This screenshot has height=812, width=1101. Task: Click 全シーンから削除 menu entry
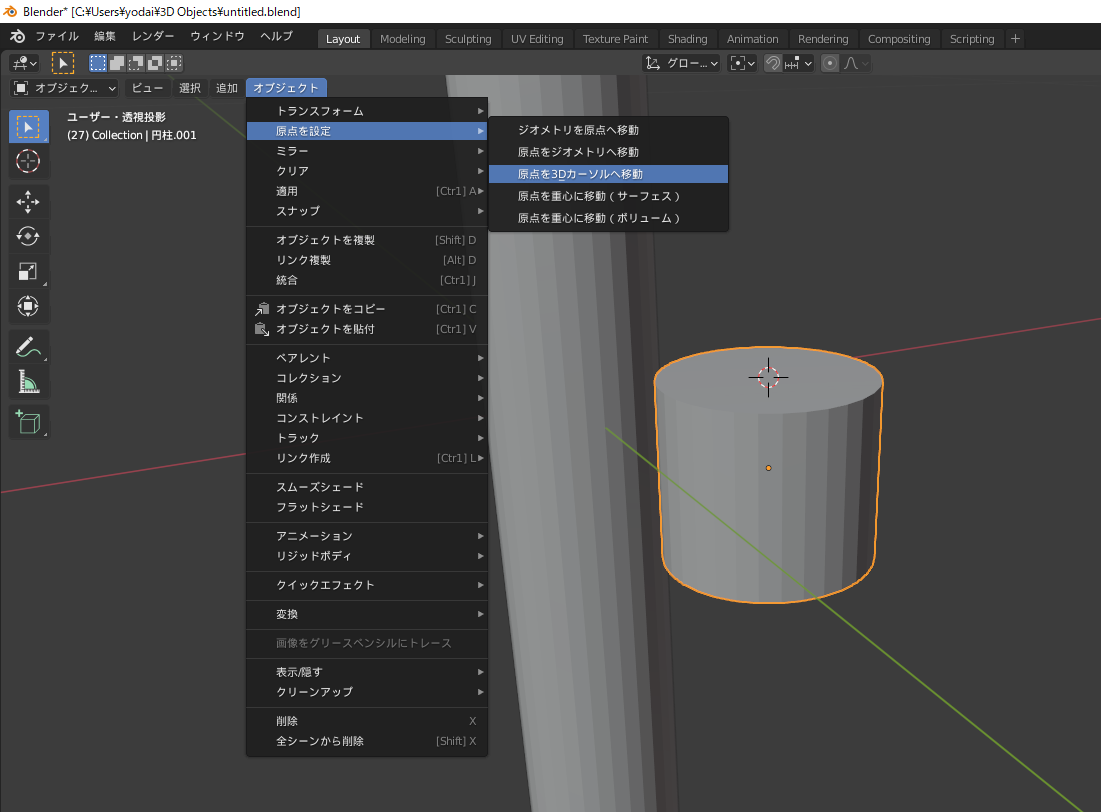click(367, 741)
